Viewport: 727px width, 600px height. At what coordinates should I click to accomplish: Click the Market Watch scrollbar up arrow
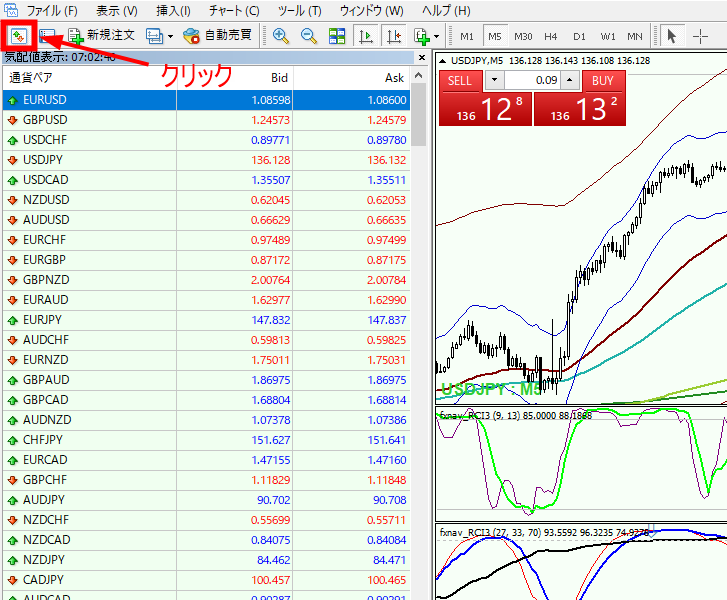pos(419,76)
